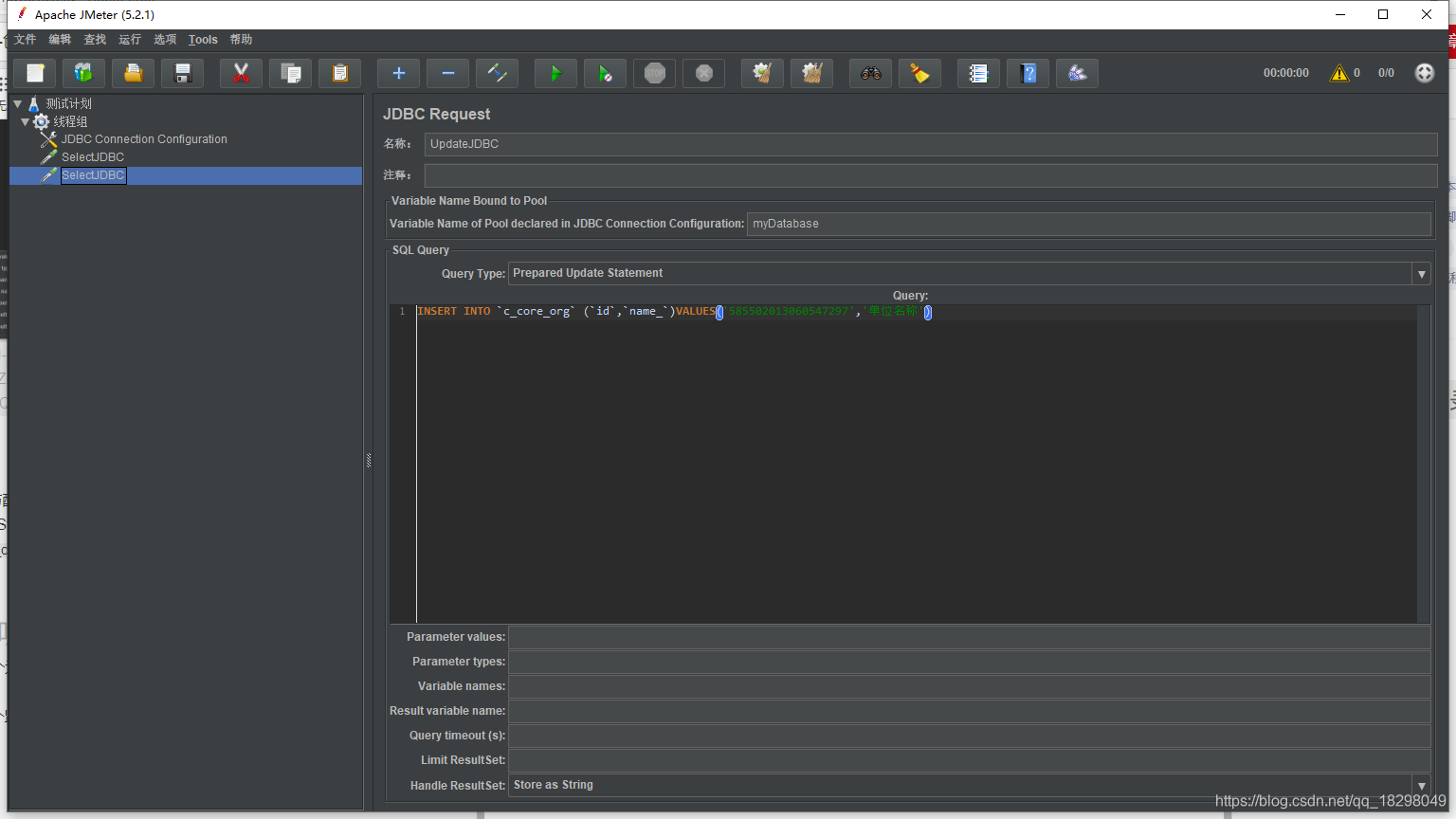Select the 线程组 tree item

click(70, 121)
